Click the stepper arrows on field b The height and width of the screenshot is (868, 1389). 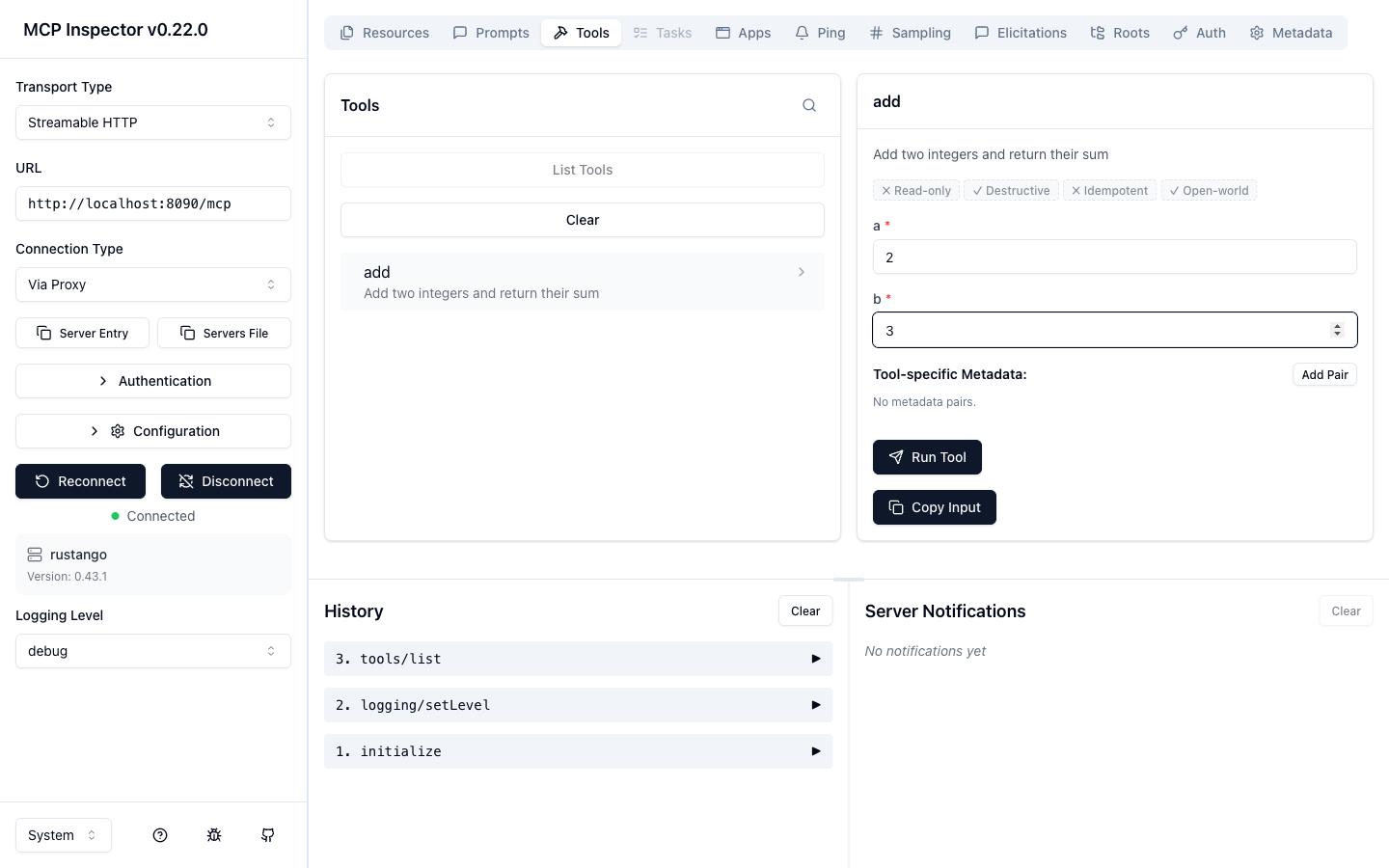(x=1337, y=330)
